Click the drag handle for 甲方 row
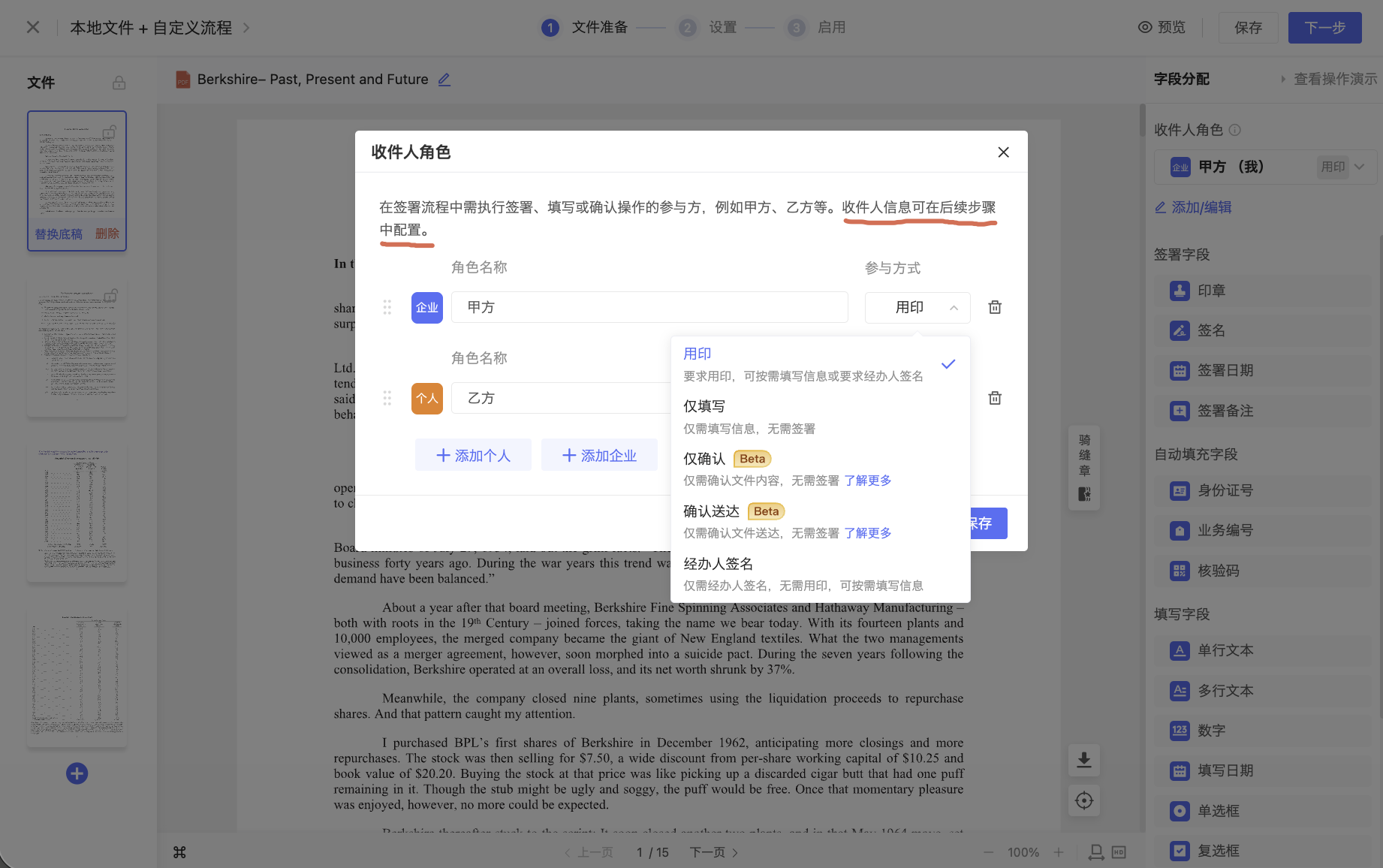The width and height of the screenshot is (1383, 868). [387, 307]
